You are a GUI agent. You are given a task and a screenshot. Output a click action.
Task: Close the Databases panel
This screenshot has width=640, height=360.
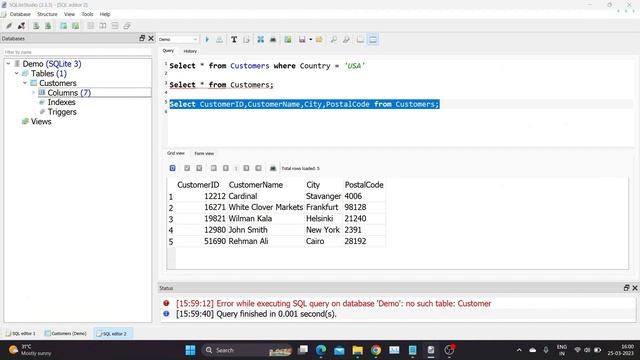tap(151, 38)
